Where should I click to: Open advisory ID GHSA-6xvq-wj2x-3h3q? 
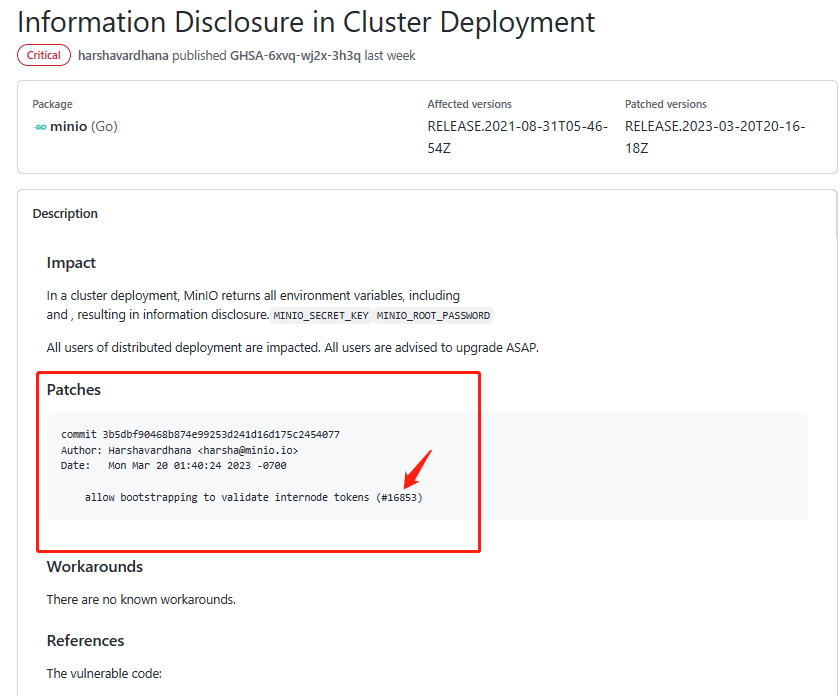(x=295, y=56)
